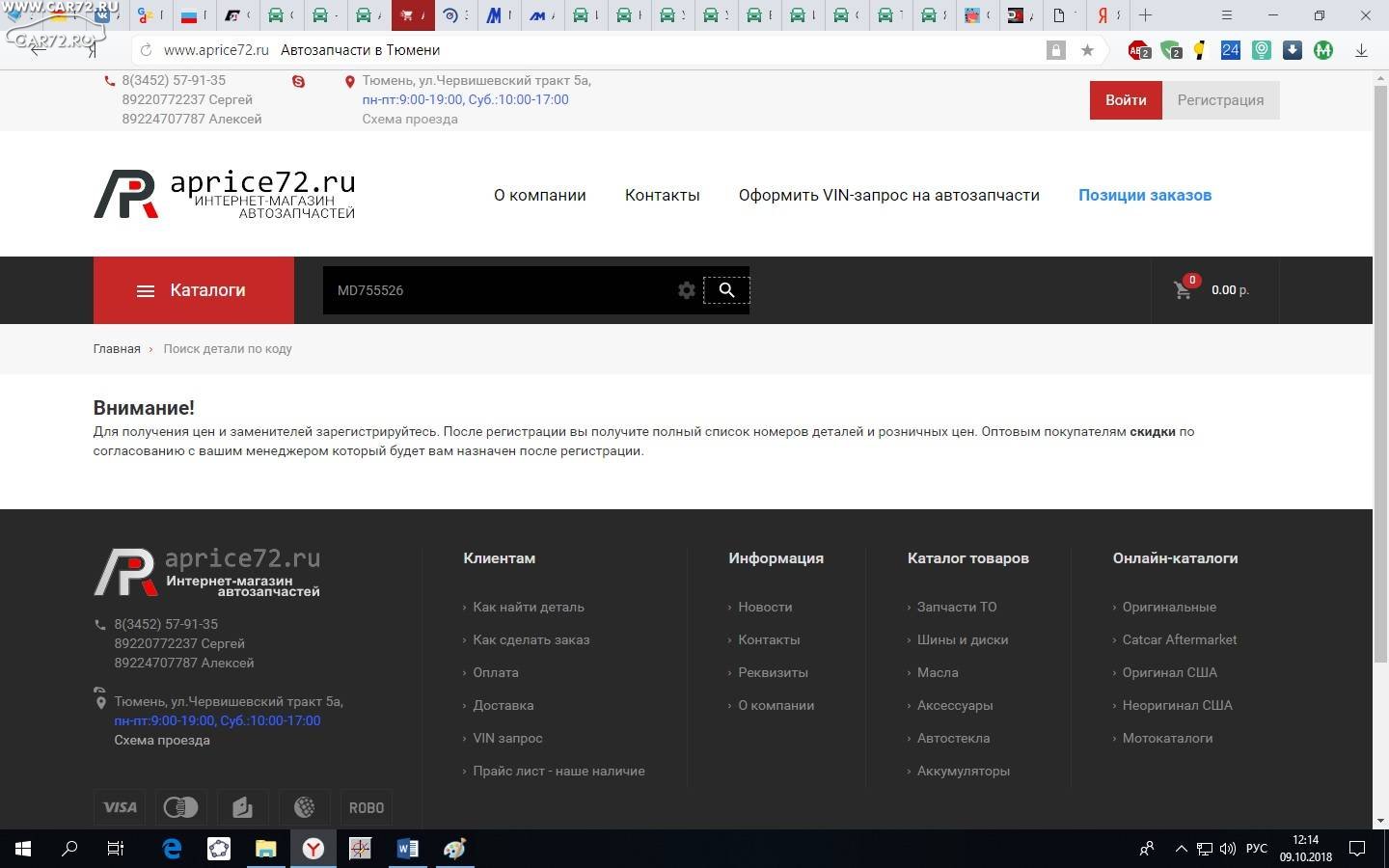Open the notification center icon
1389x868 pixels.
coord(1357,849)
